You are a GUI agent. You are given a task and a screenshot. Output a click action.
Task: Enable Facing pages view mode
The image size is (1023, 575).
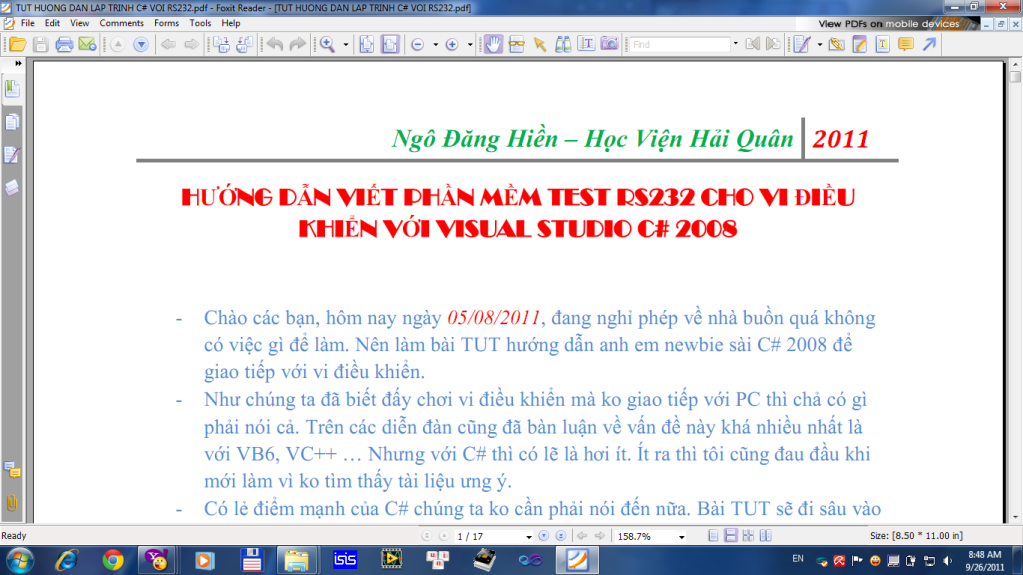pyautogui.click(x=765, y=536)
